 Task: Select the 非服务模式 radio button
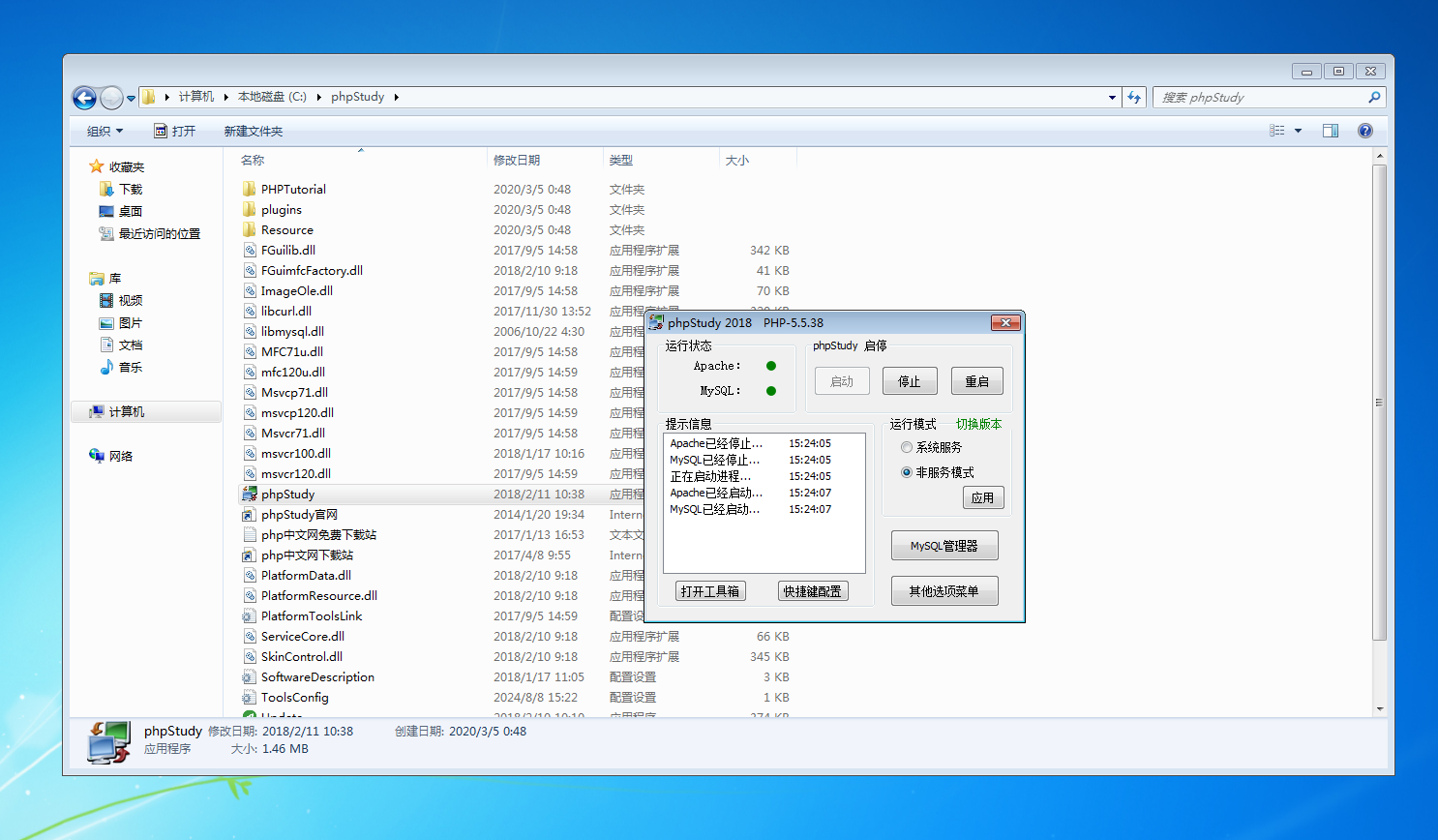click(907, 472)
